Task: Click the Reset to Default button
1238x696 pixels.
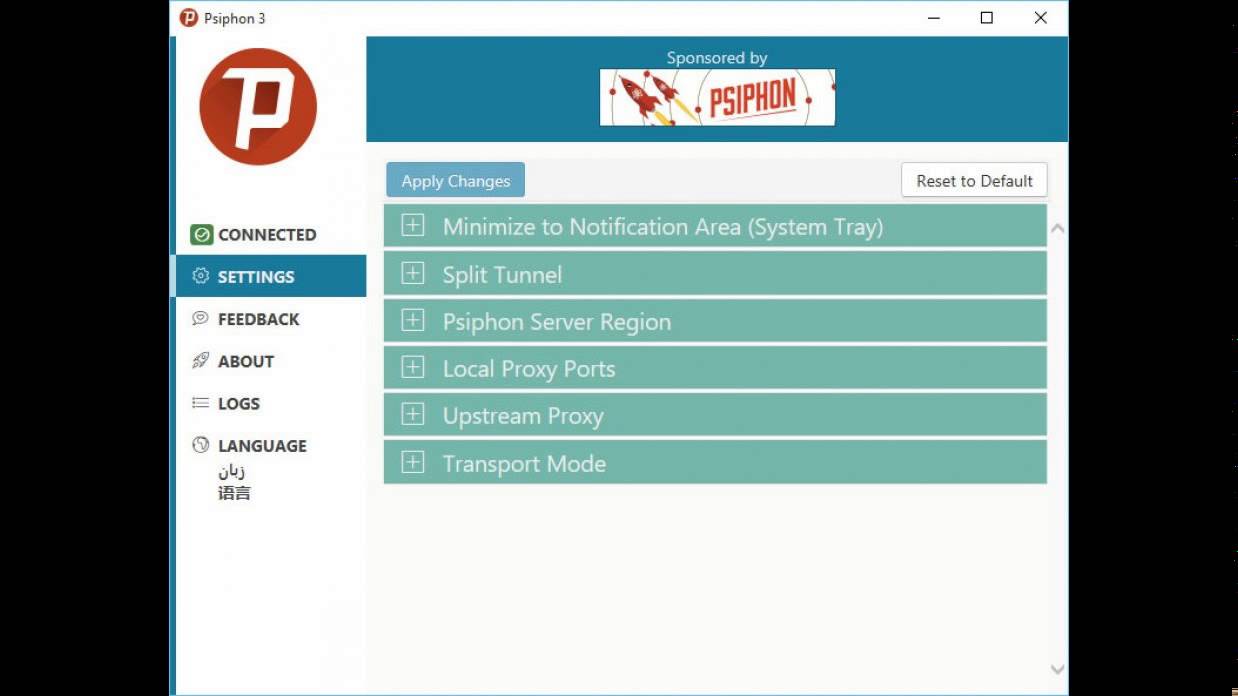Action: click(x=974, y=181)
